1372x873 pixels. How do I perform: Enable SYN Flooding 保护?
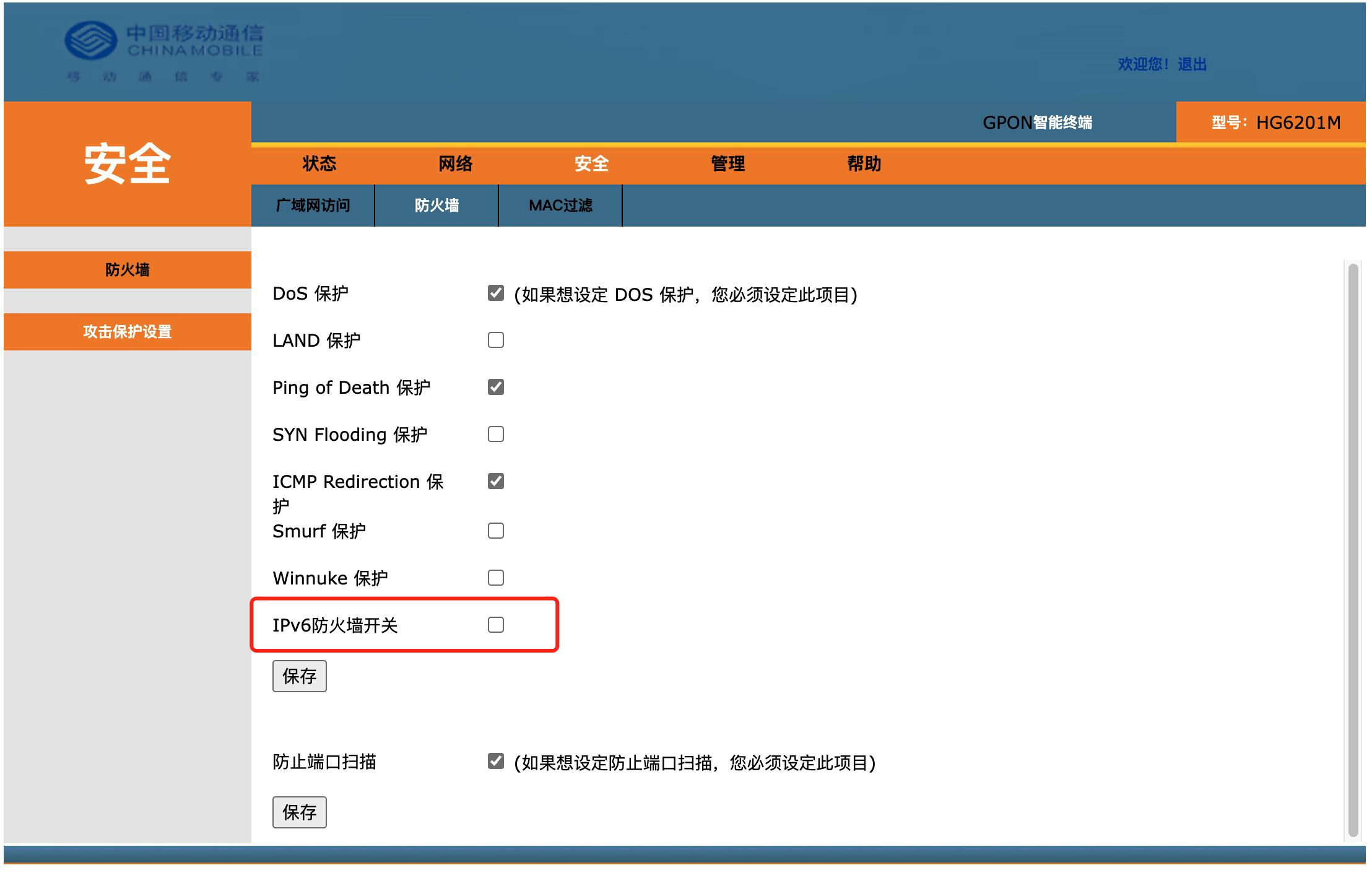(495, 435)
